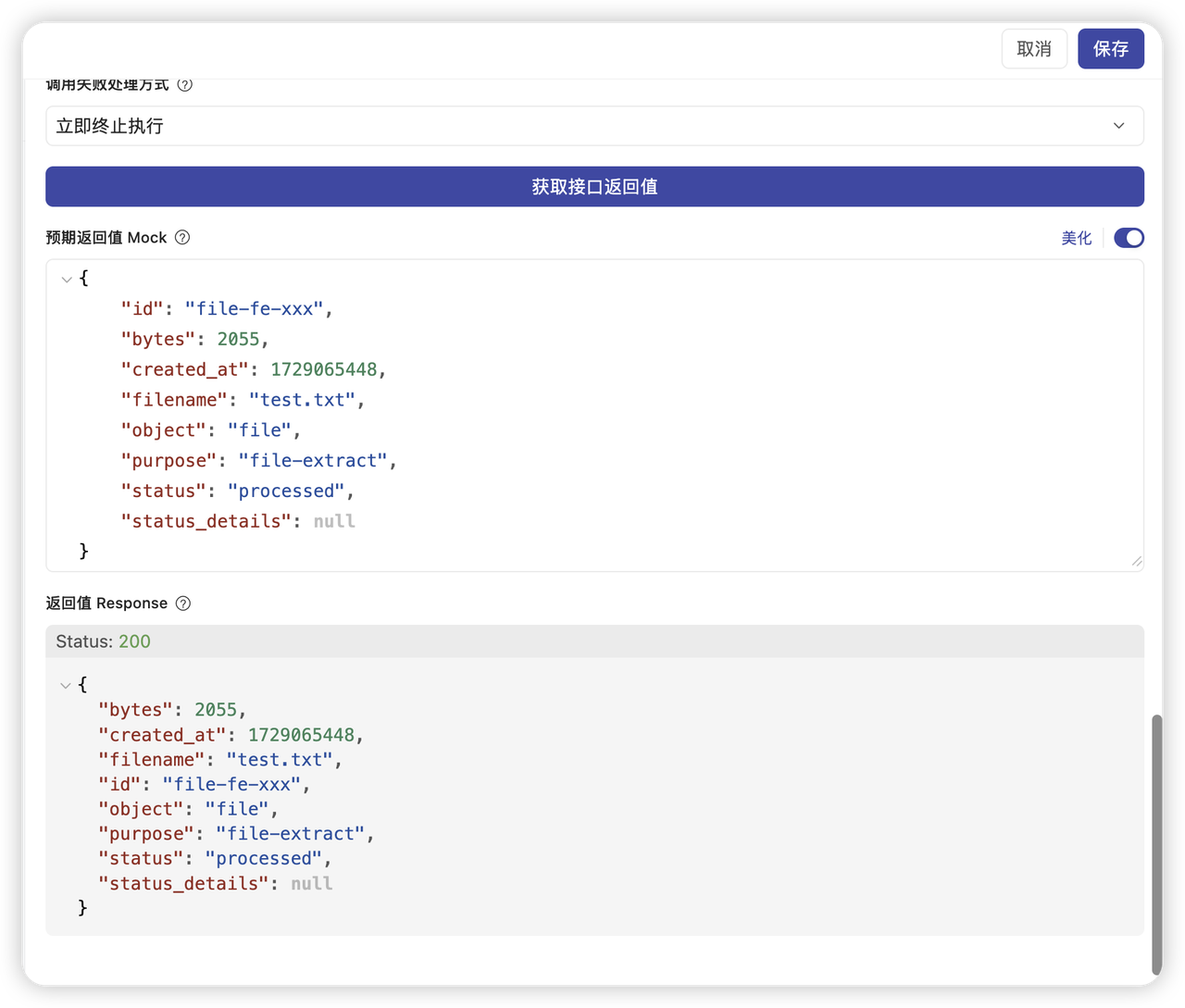Viewport: 1185px width, 1008px height.
Task: Click the 美化 label text
Action: 1076,239
